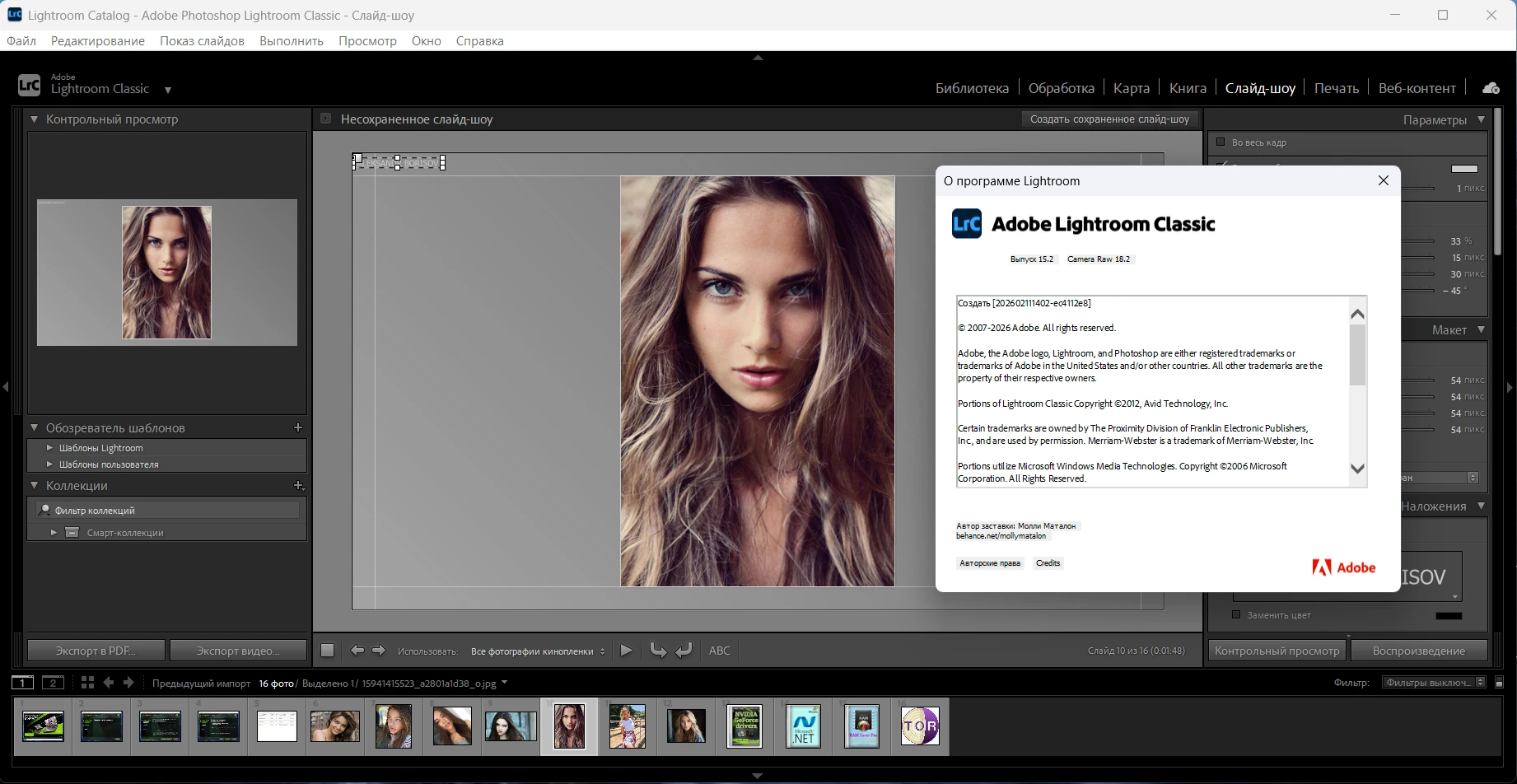This screenshot has width=1517, height=784.
Task: Click 'Credits' link in About dialog
Action: 1048,563
